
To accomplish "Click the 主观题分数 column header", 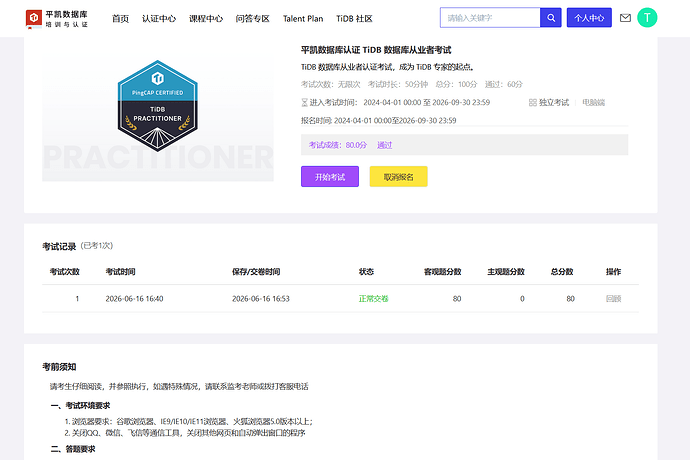I will click(x=506, y=272).
